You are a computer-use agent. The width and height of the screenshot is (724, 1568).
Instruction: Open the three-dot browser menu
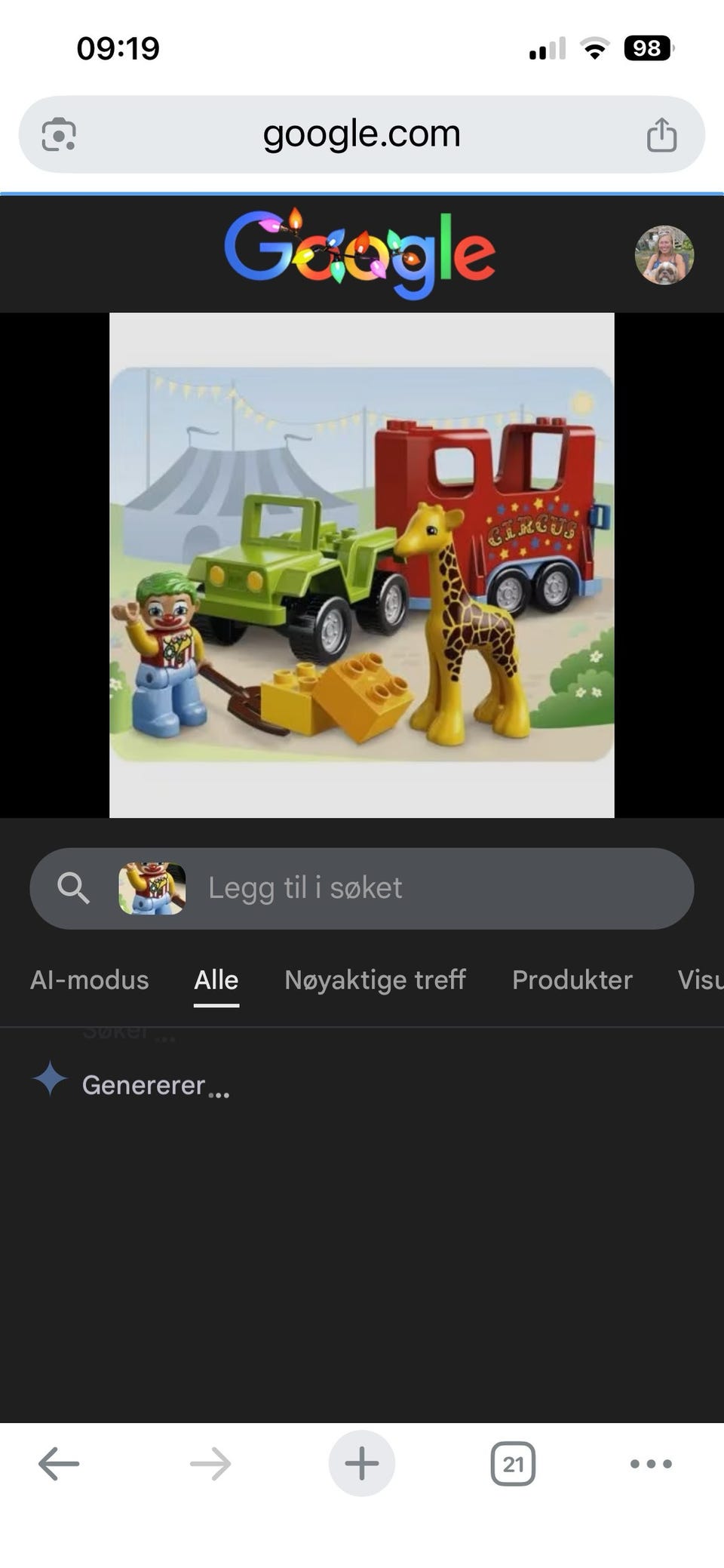[651, 1464]
